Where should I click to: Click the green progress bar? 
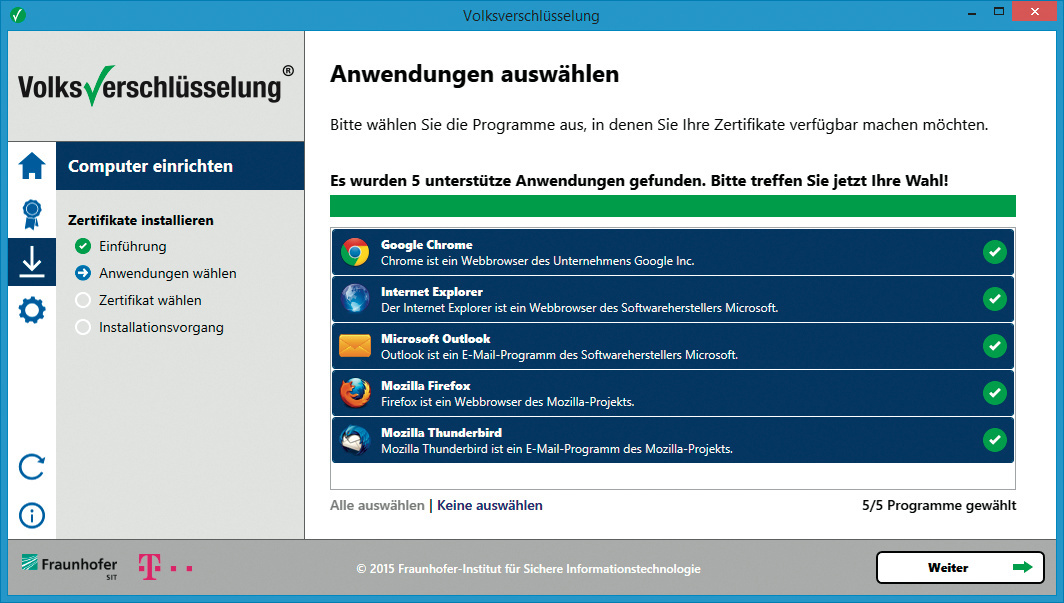[672, 206]
